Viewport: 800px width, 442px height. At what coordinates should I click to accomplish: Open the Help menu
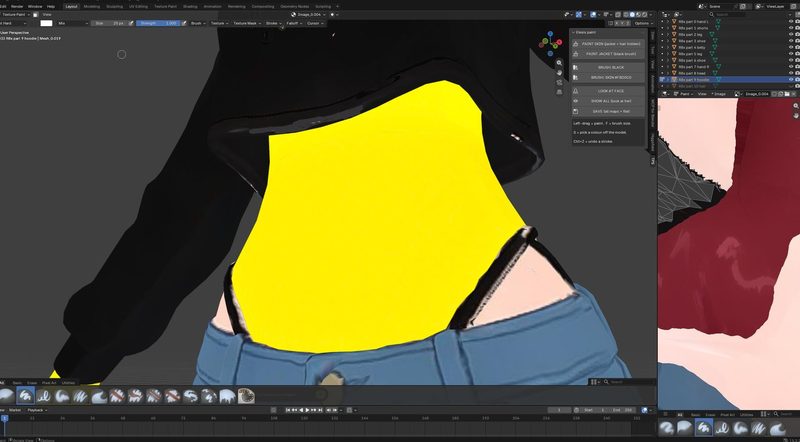point(51,6)
